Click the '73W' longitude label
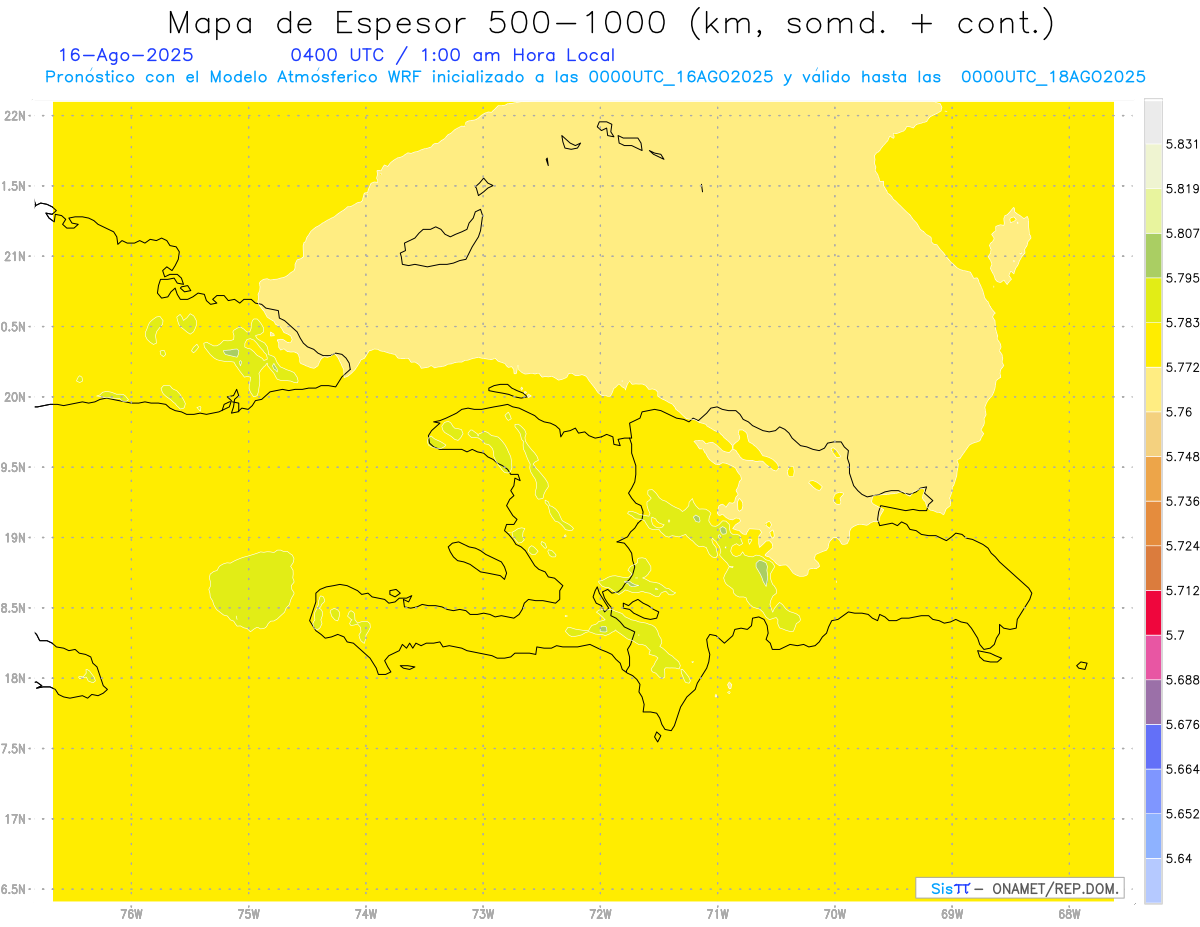This screenshot has width=1200, height=927. tap(483, 913)
